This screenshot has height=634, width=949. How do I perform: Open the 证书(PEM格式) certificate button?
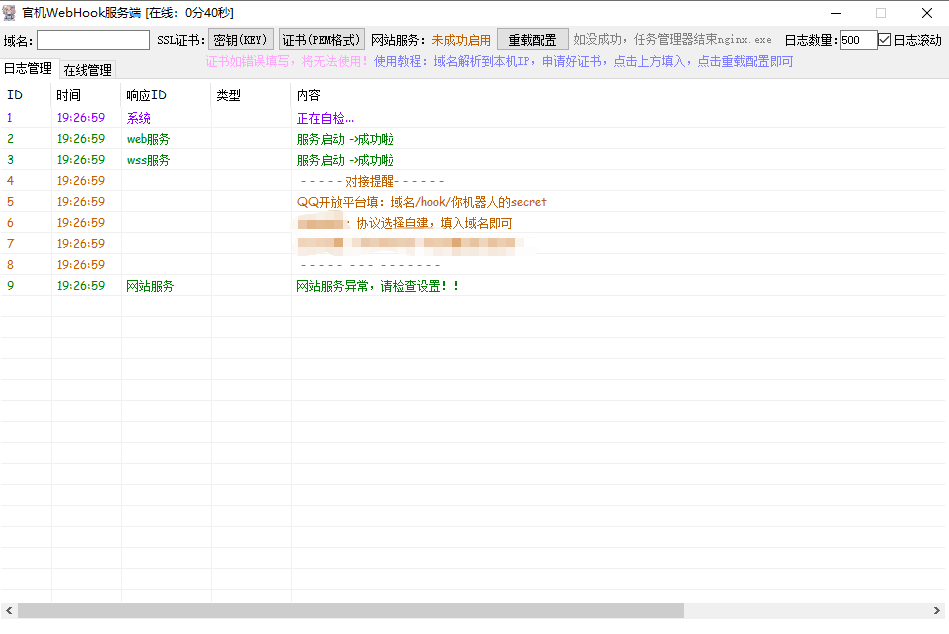click(321, 40)
